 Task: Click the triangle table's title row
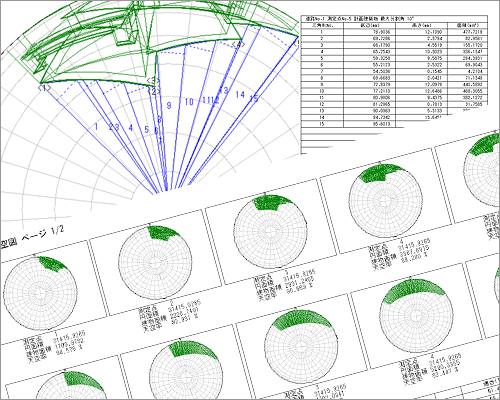[394, 19]
